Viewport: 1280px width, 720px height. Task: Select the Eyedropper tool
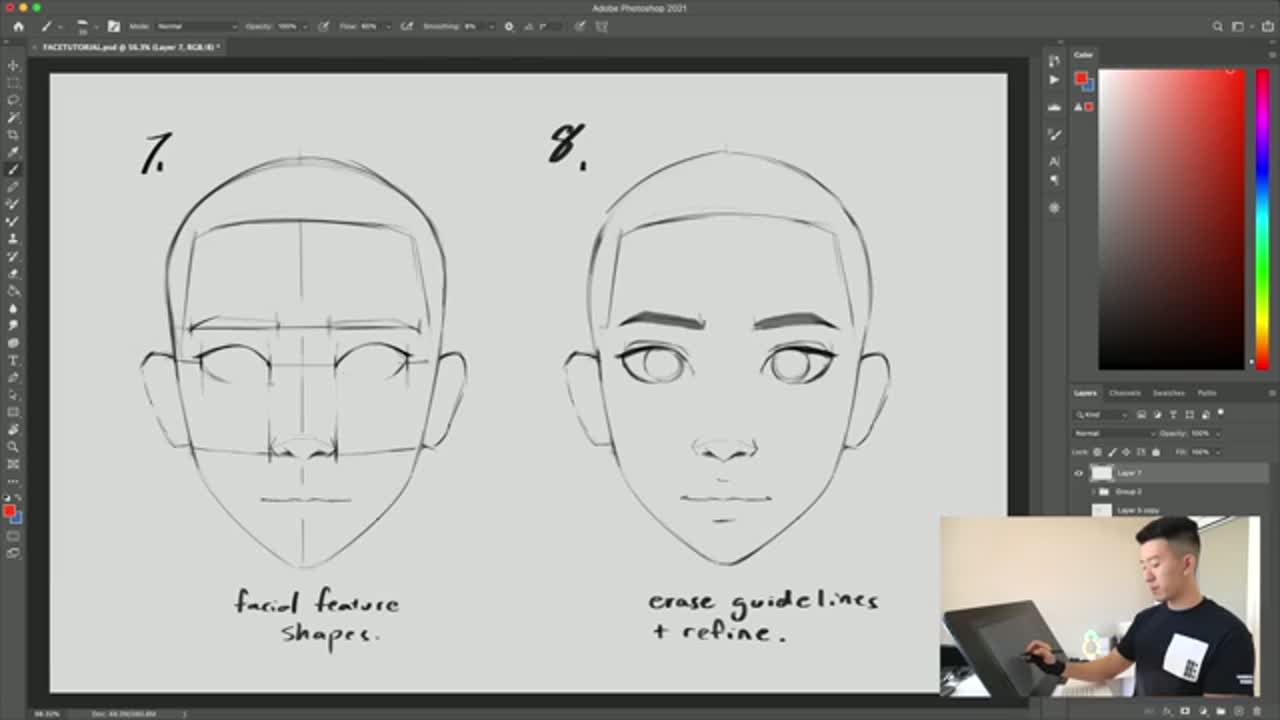pyautogui.click(x=13, y=151)
